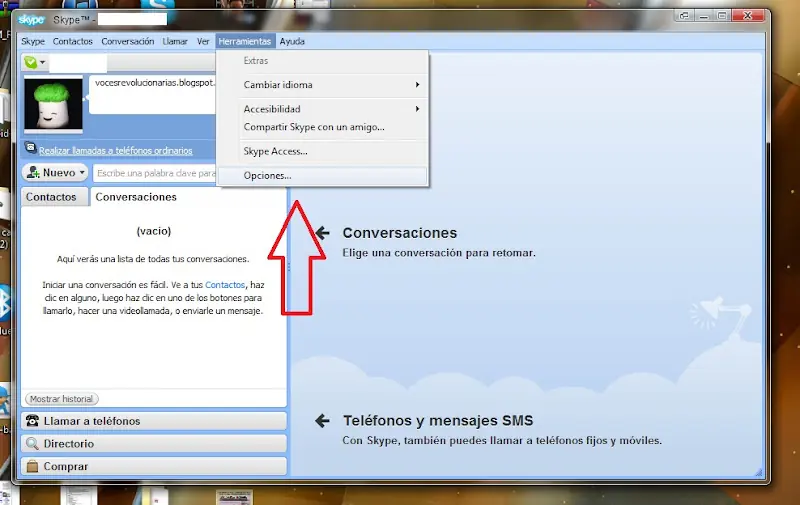Click the mood message text field
The width and height of the screenshot is (800, 505).
(153, 95)
